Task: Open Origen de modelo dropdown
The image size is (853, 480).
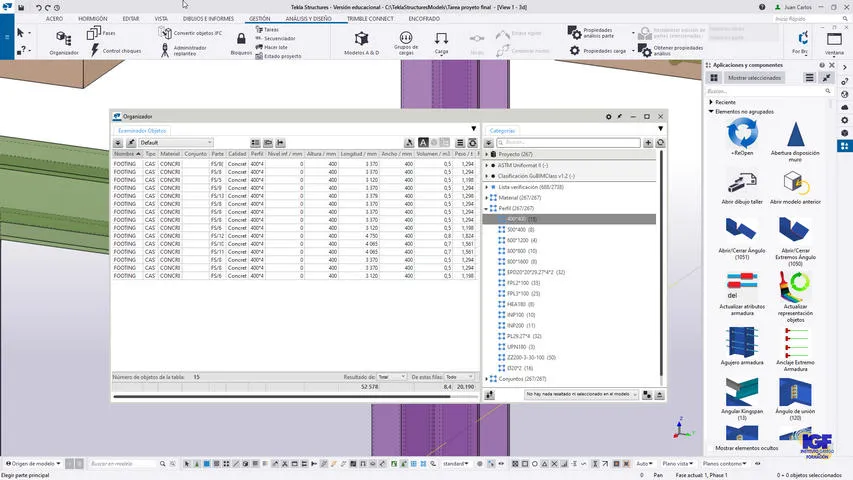Action: pyautogui.click(x=33, y=464)
